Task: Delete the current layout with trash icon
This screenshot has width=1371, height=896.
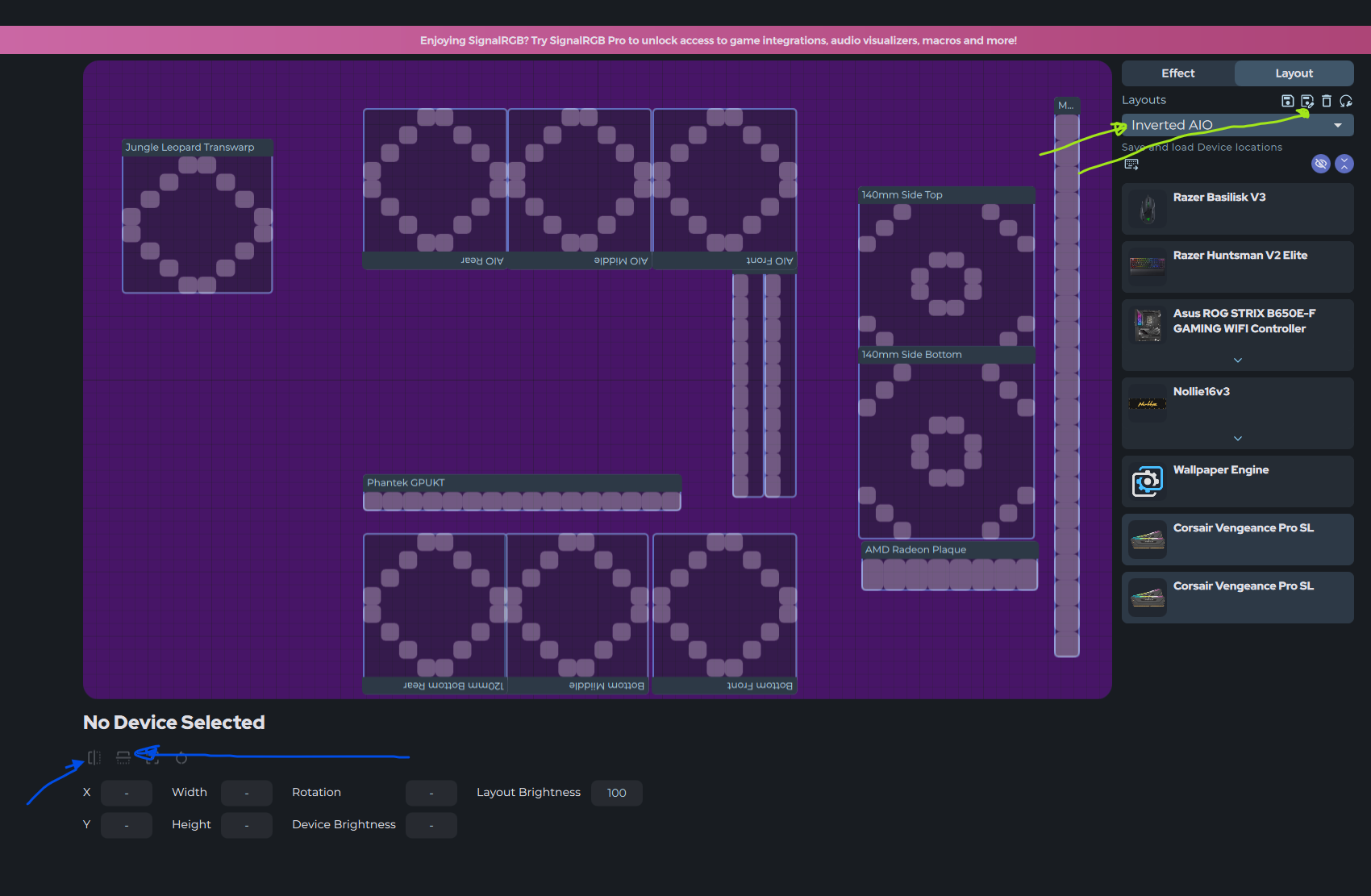Action: pyautogui.click(x=1327, y=101)
